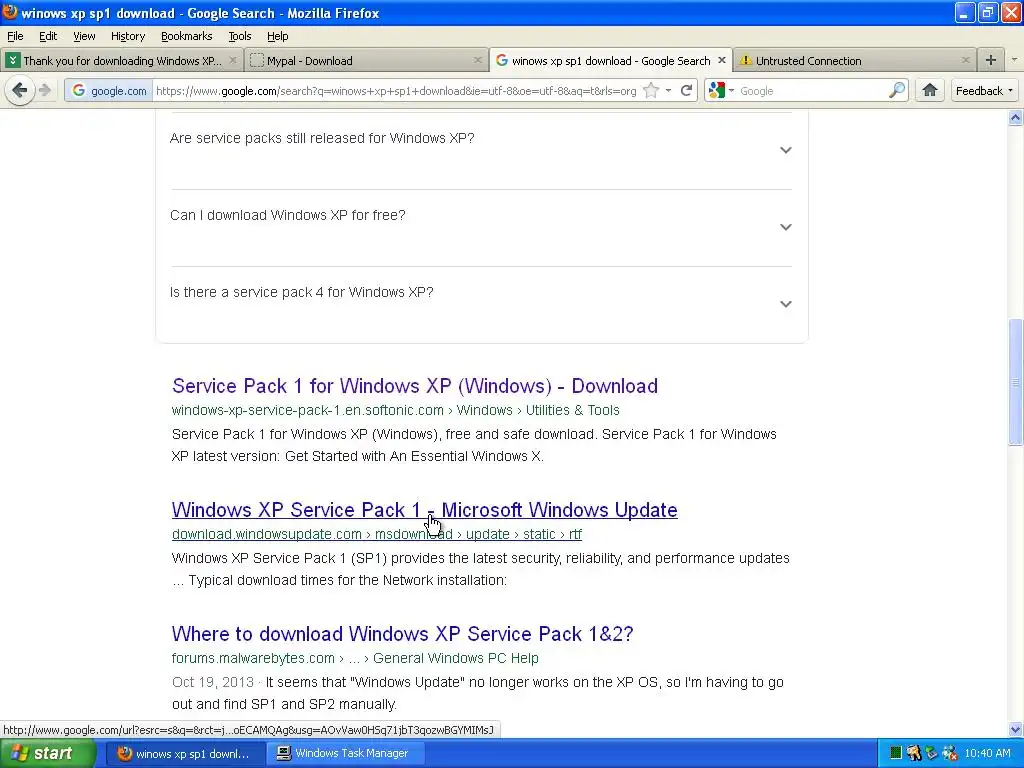
Task: Click the warning icon on Untrusted Connection tab
Action: (745, 60)
